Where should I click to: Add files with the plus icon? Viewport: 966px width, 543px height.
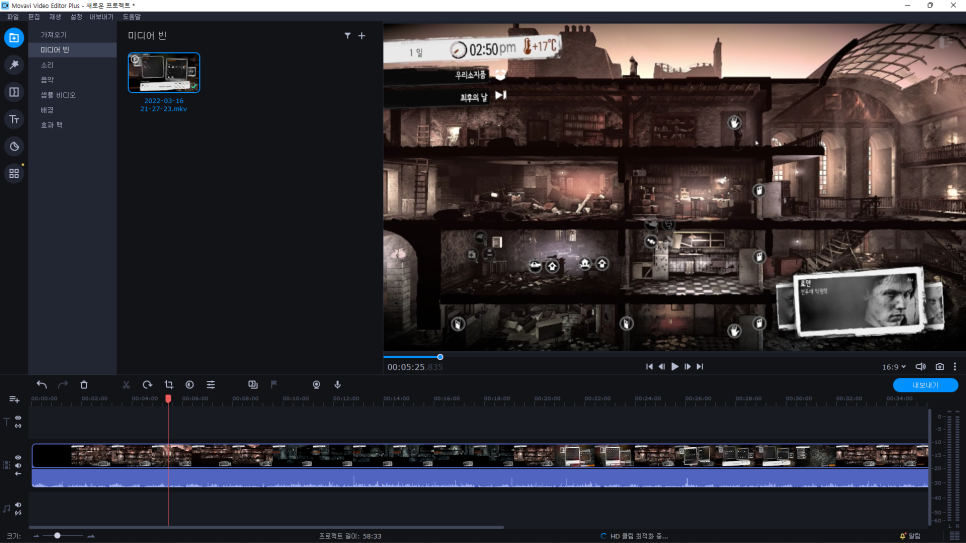click(362, 36)
